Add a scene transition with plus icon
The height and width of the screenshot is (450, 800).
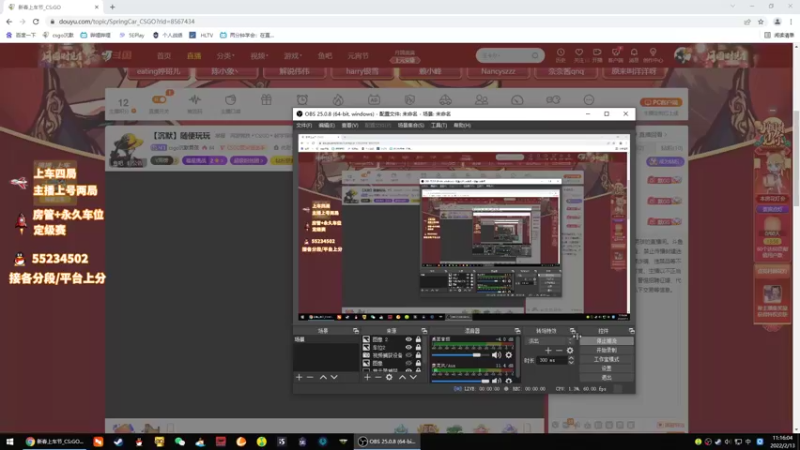pyautogui.click(x=548, y=351)
